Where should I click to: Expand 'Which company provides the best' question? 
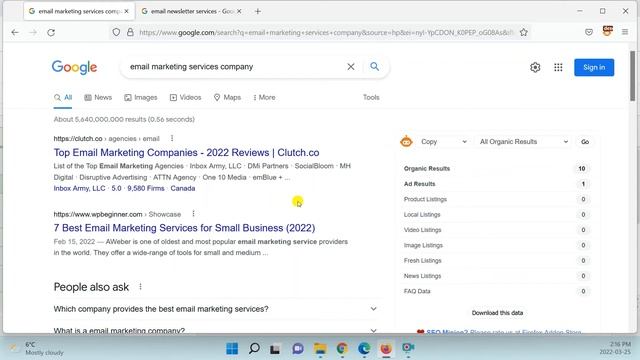215,309
